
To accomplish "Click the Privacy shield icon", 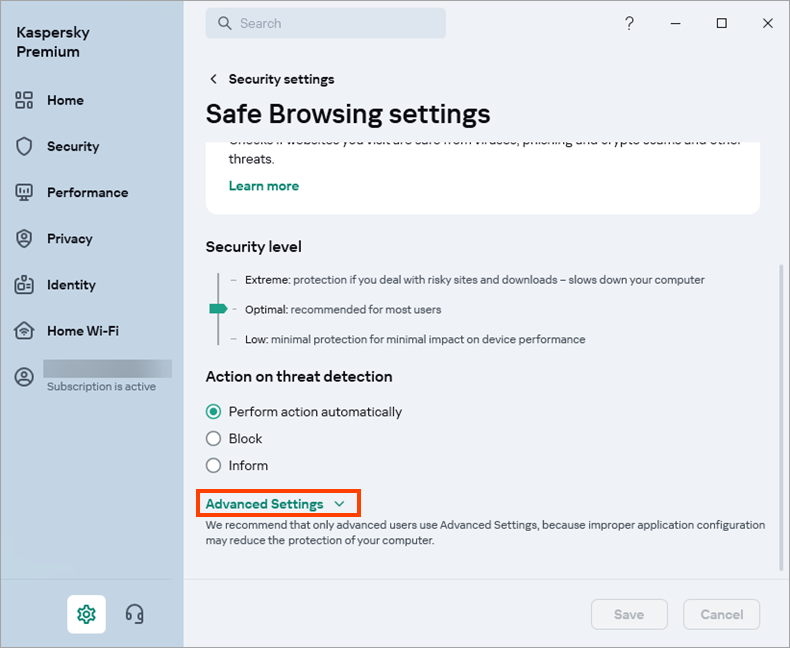I will (25, 239).
